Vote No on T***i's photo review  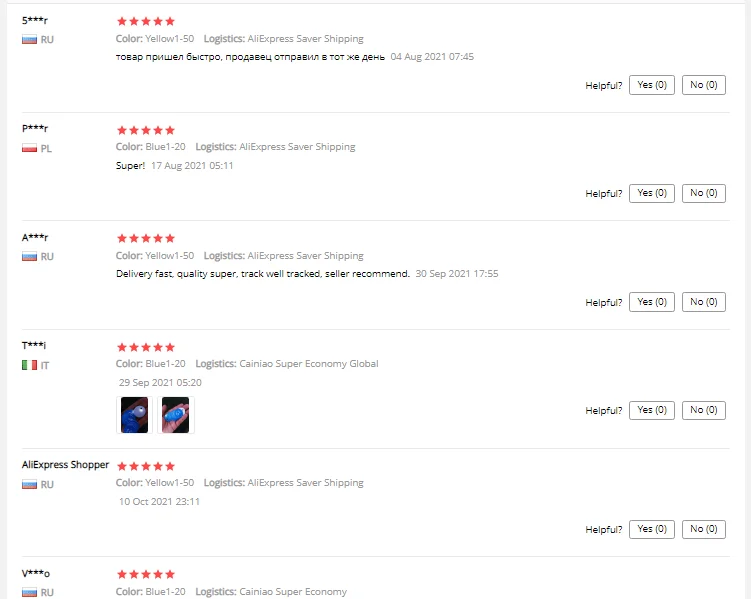(704, 410)
